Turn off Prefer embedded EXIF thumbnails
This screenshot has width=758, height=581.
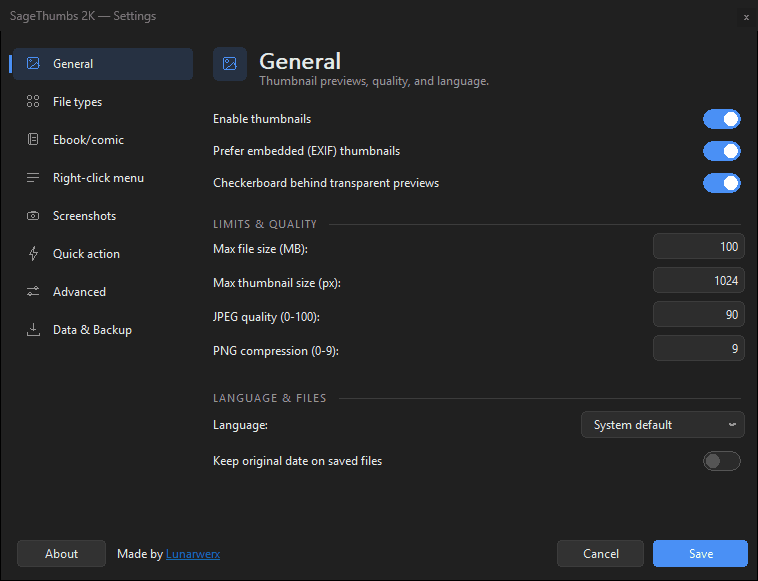click(x=722, y=151)
